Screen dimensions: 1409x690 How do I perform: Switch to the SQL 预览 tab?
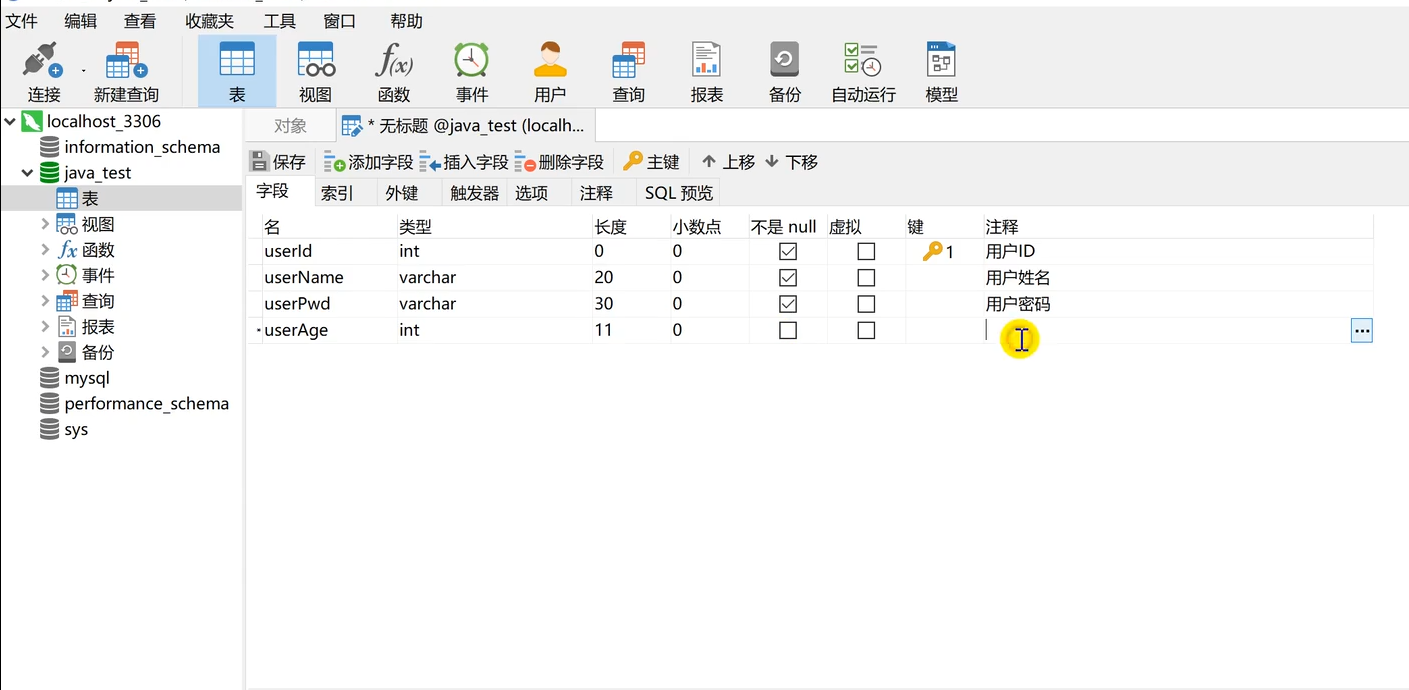point(678,193)
